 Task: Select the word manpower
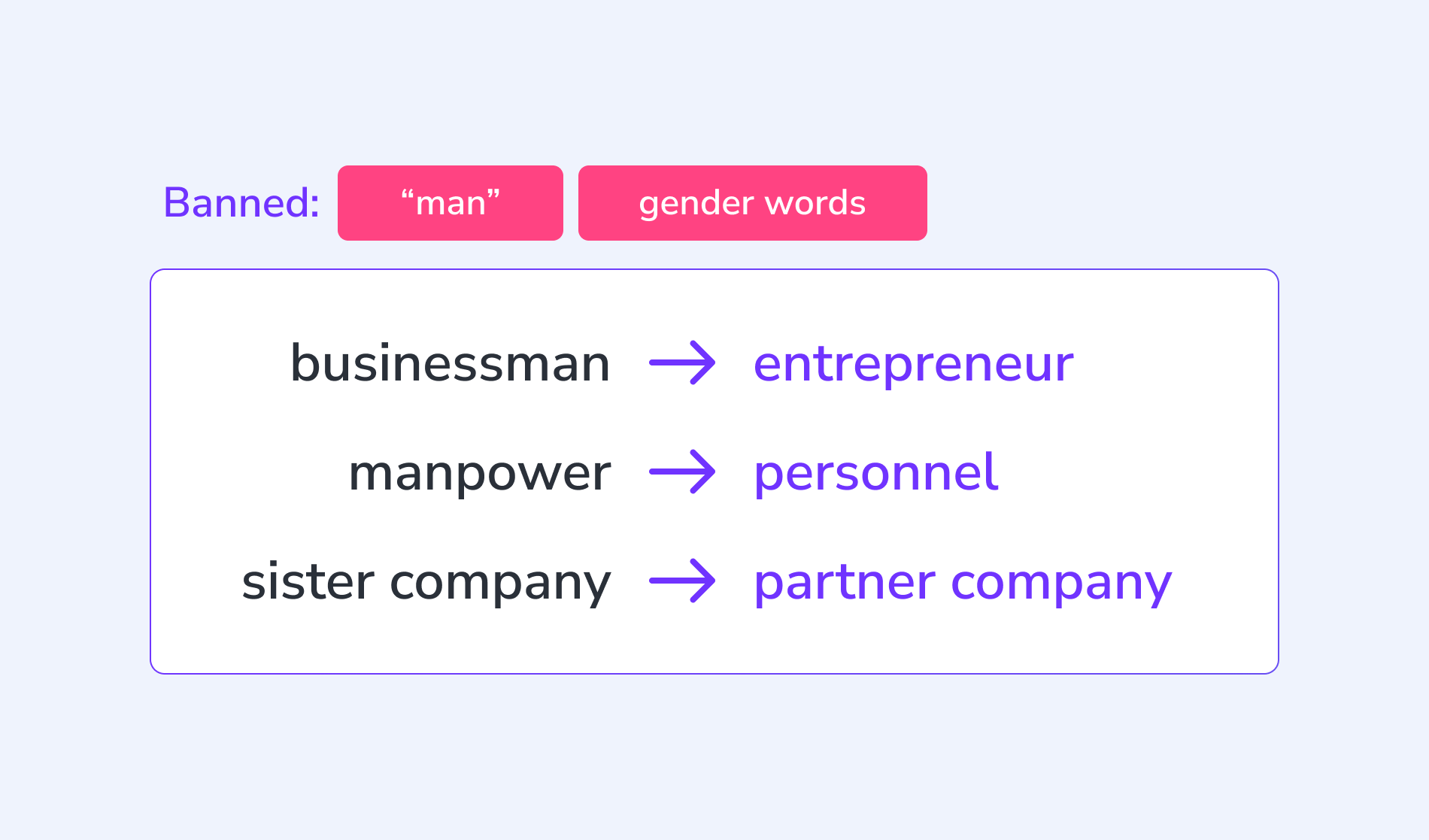coord(480,475)
